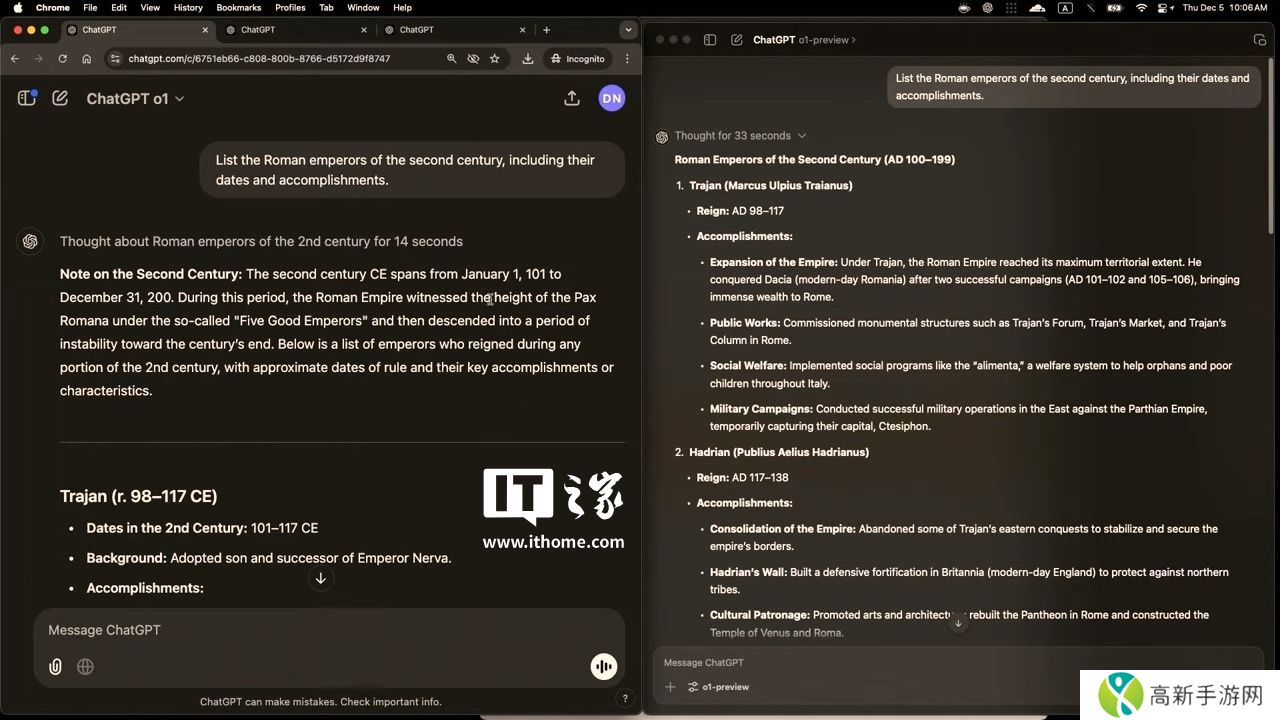Open the o1-preview model selector in the title bar
Viewport: 1280px width, 720px height.
click(827, 40)
